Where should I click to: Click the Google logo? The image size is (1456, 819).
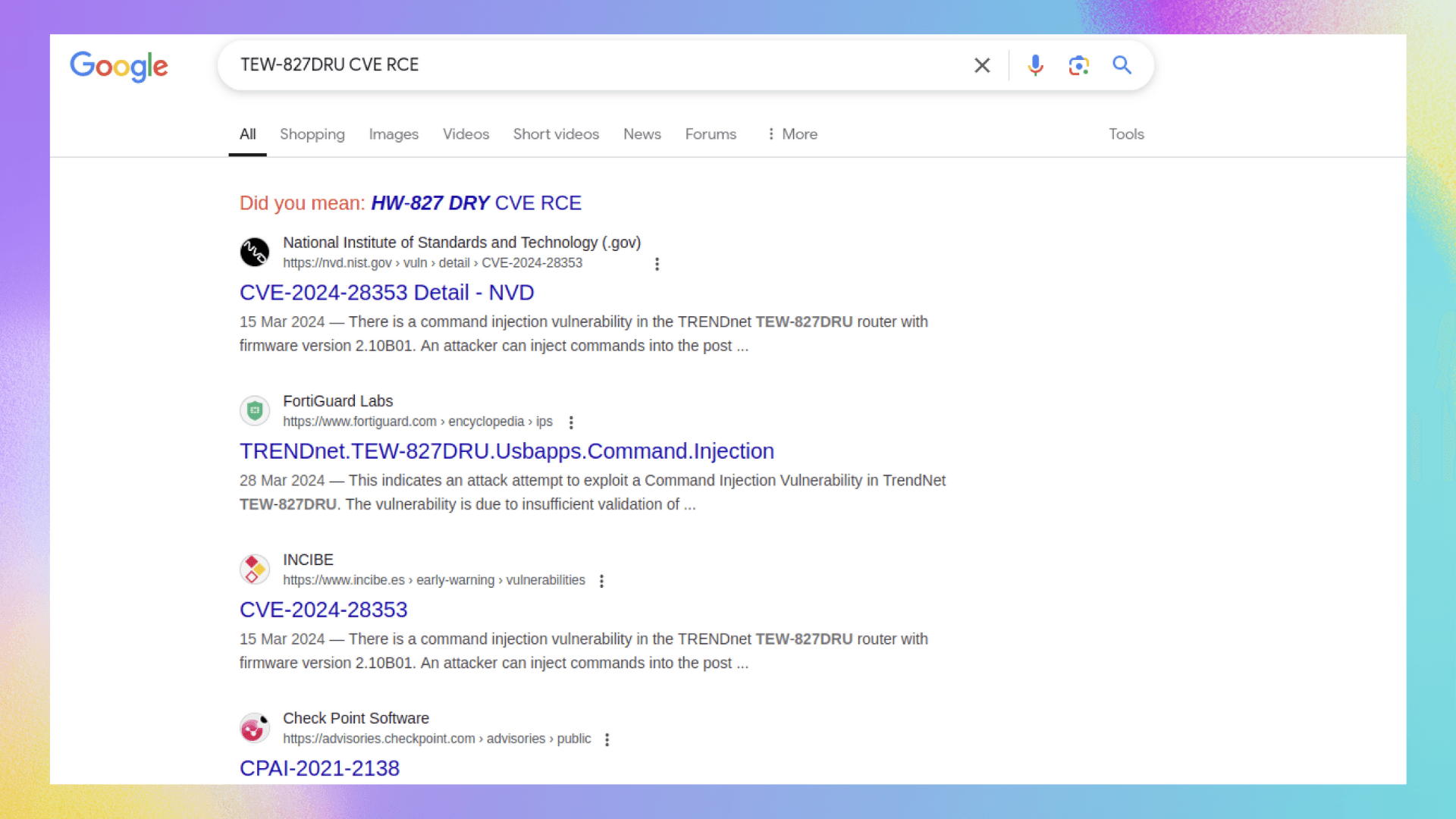click(x=119, y=66)
